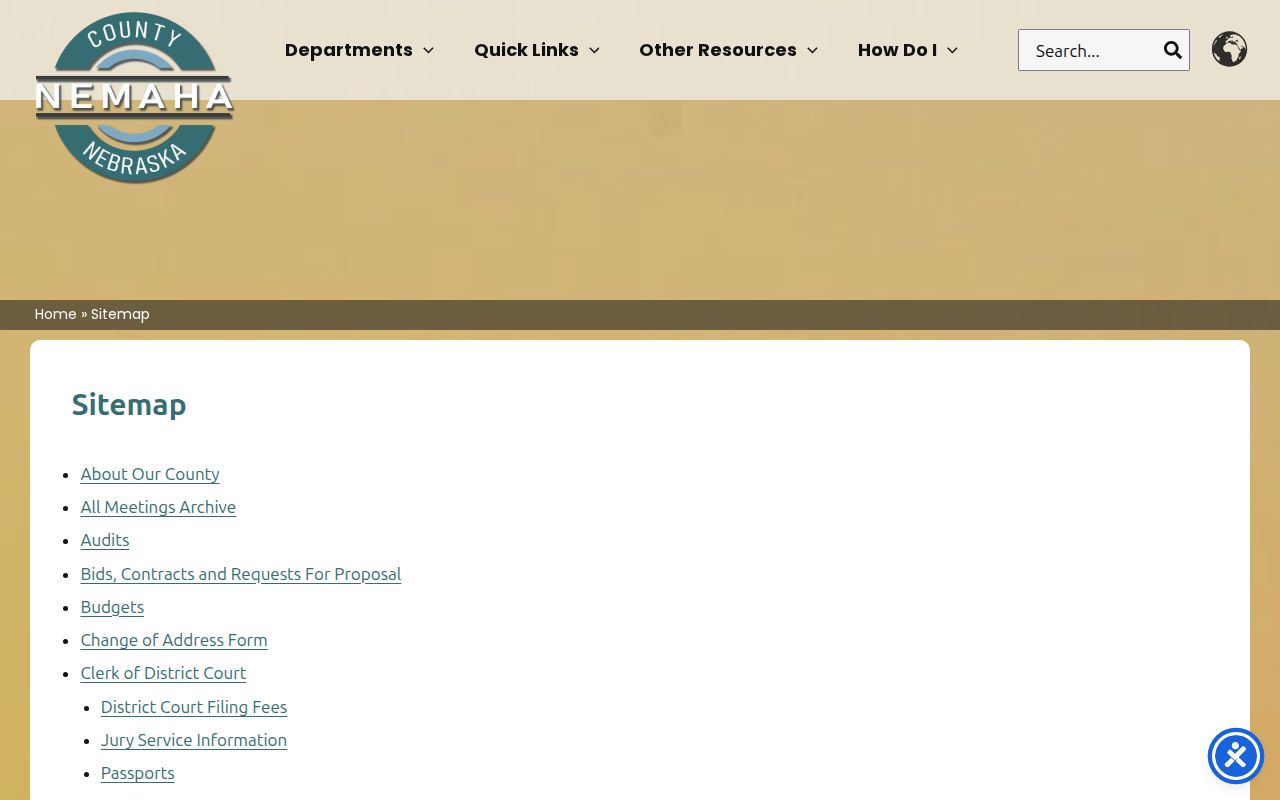Click the search magnifier icon
Image resolution: width=1280 pixels, height=800 pixels.
(1172, 50)
